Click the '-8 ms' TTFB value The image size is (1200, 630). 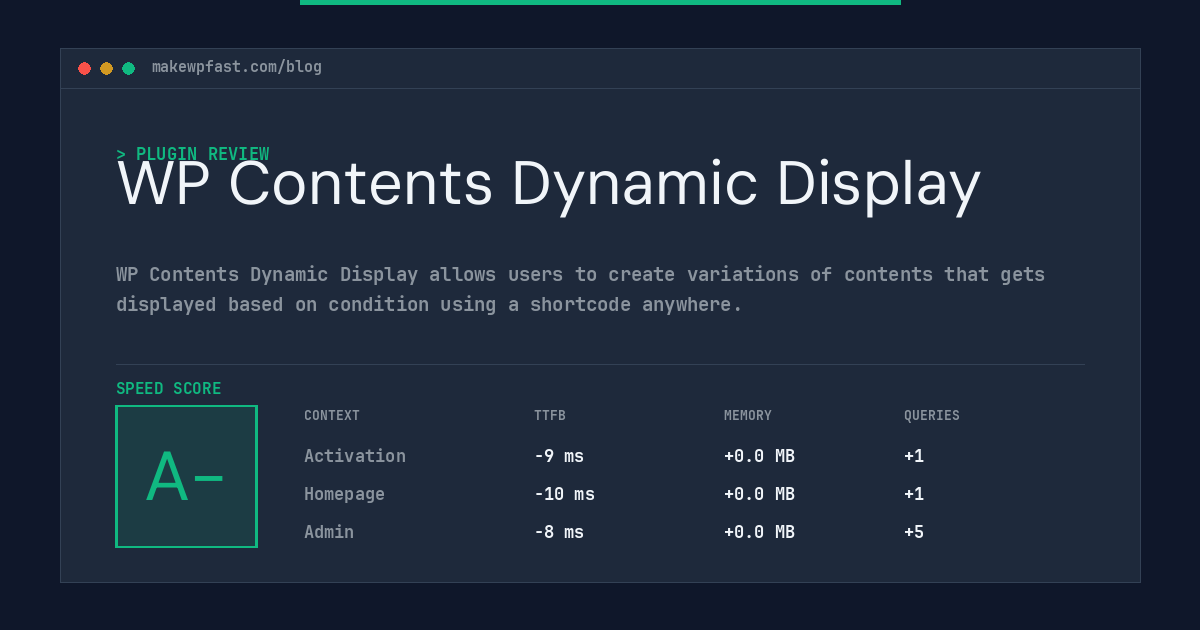click(x=559, y=532)
